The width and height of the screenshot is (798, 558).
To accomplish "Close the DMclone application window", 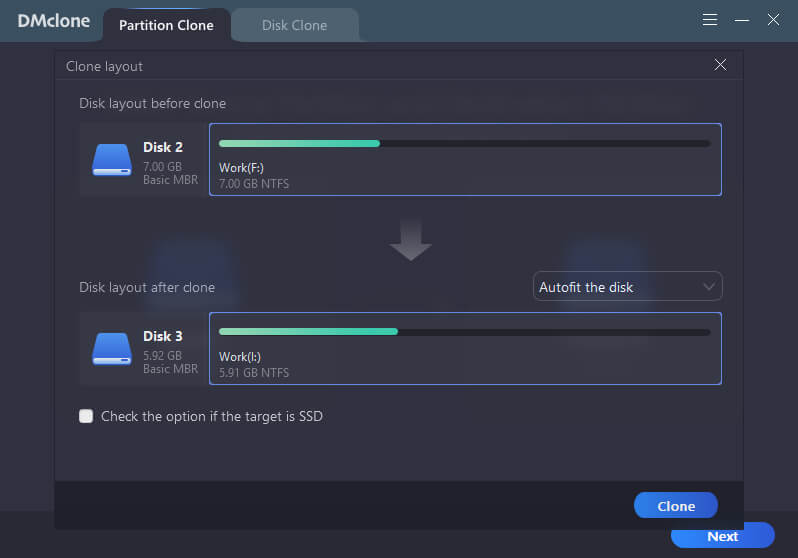I will point(773,20).
